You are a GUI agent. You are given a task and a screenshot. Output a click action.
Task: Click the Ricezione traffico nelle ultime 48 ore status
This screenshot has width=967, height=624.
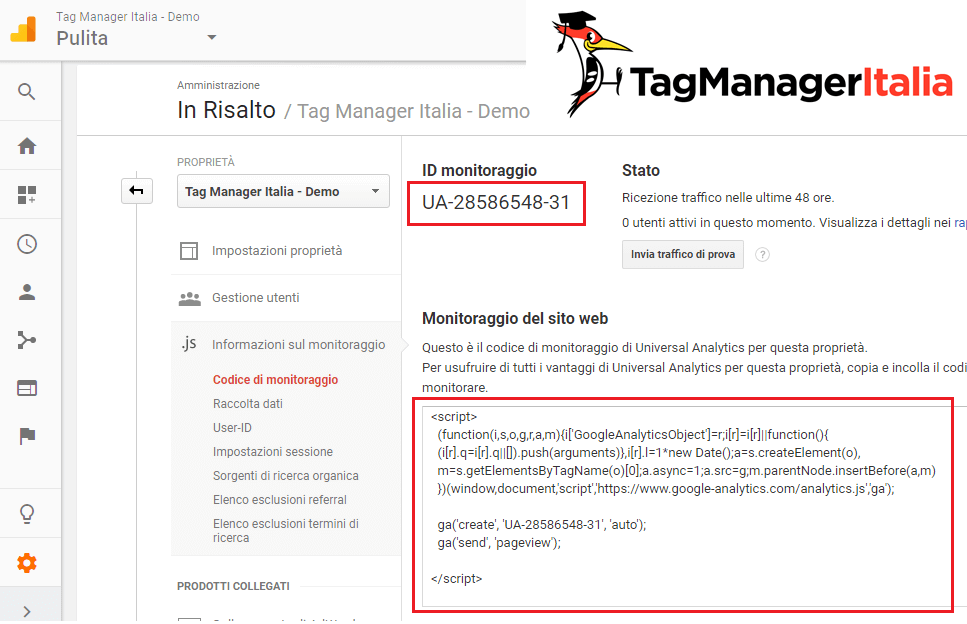(728, 198)
